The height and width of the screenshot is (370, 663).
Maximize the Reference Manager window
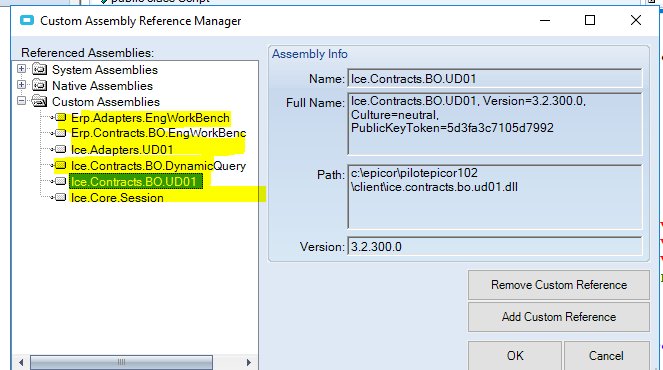coord(590,20)
